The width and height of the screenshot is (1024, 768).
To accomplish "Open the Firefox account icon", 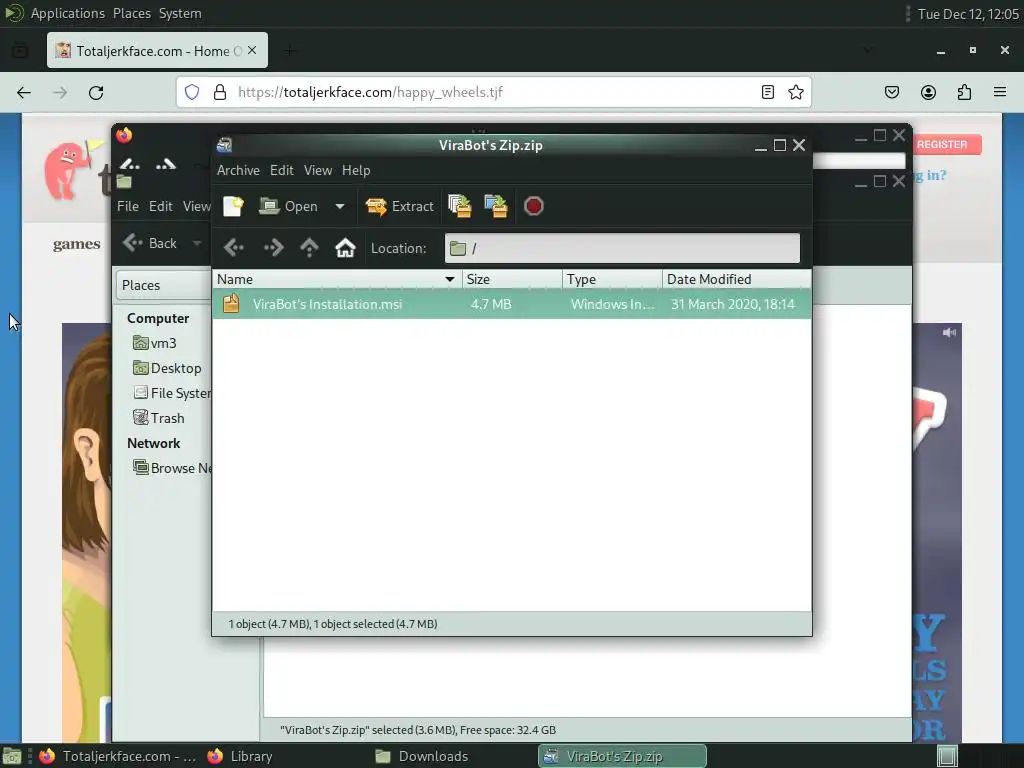I will [928, 92].
